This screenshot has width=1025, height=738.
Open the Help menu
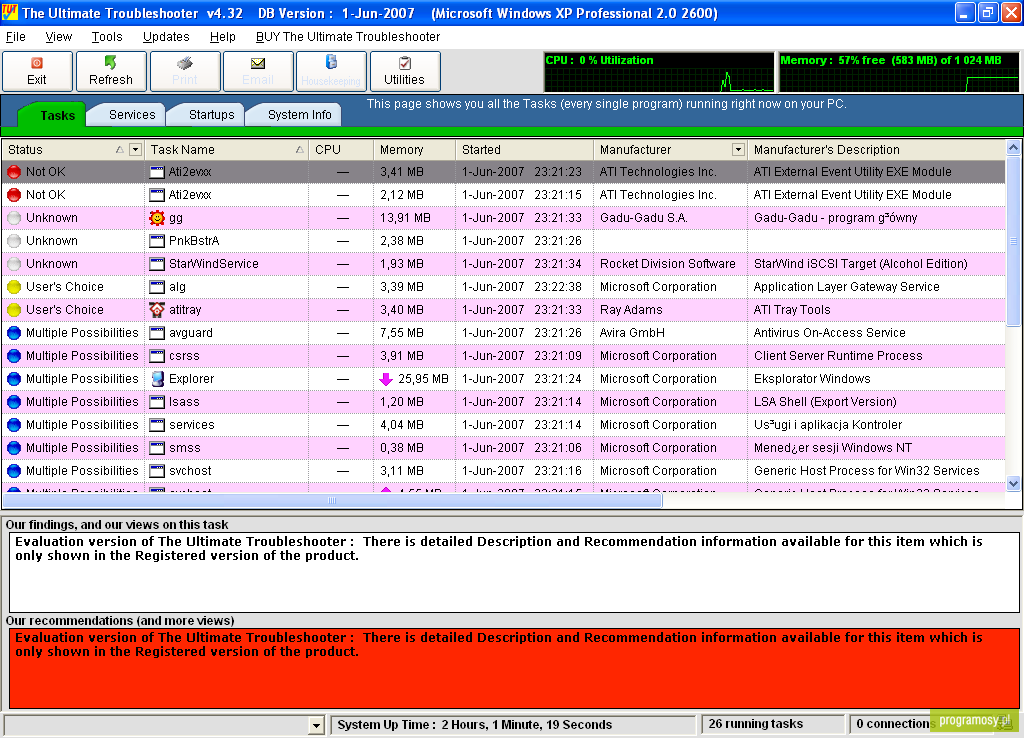(222, 37)
